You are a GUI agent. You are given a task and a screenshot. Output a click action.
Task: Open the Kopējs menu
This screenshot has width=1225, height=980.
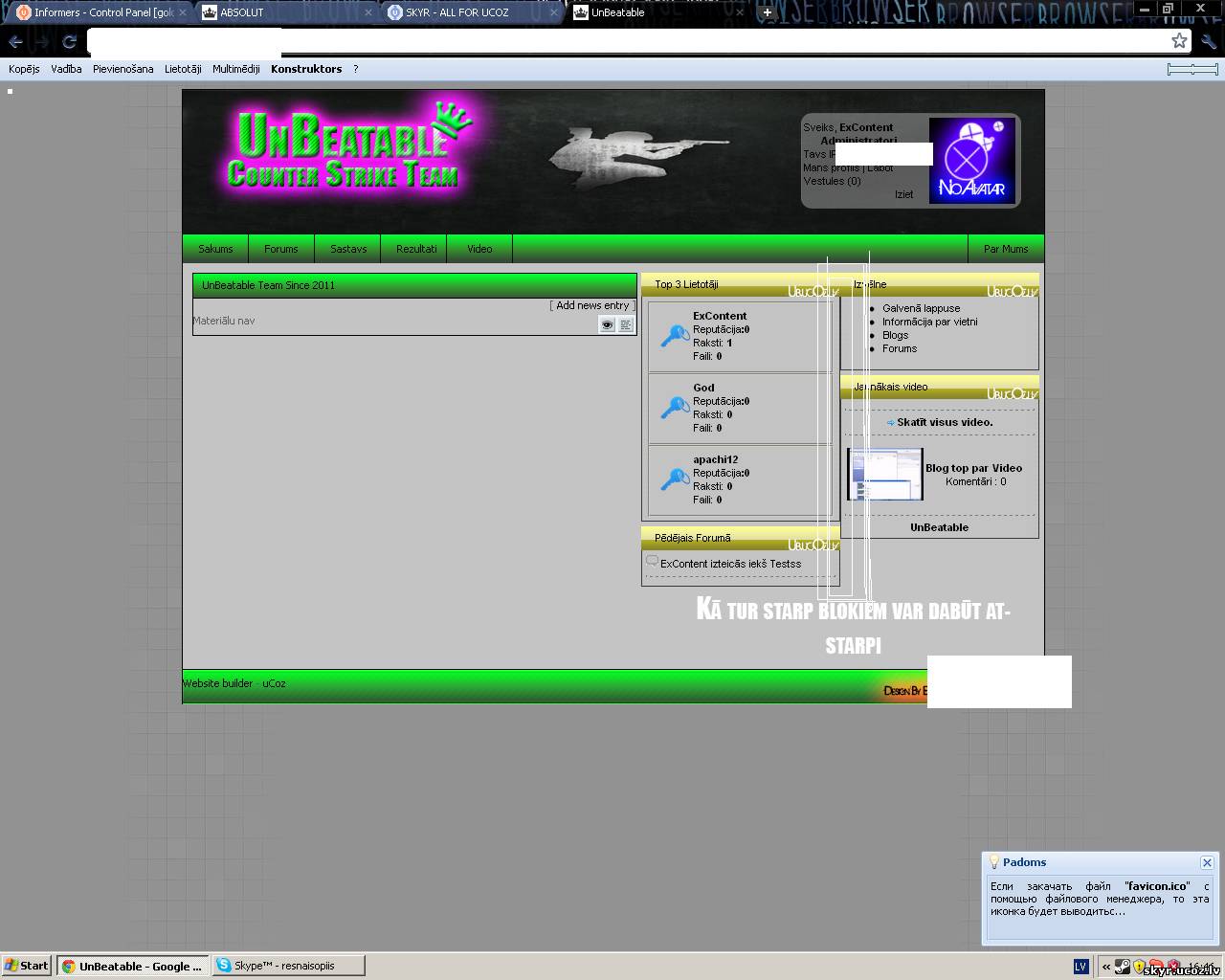coord(24,69)
